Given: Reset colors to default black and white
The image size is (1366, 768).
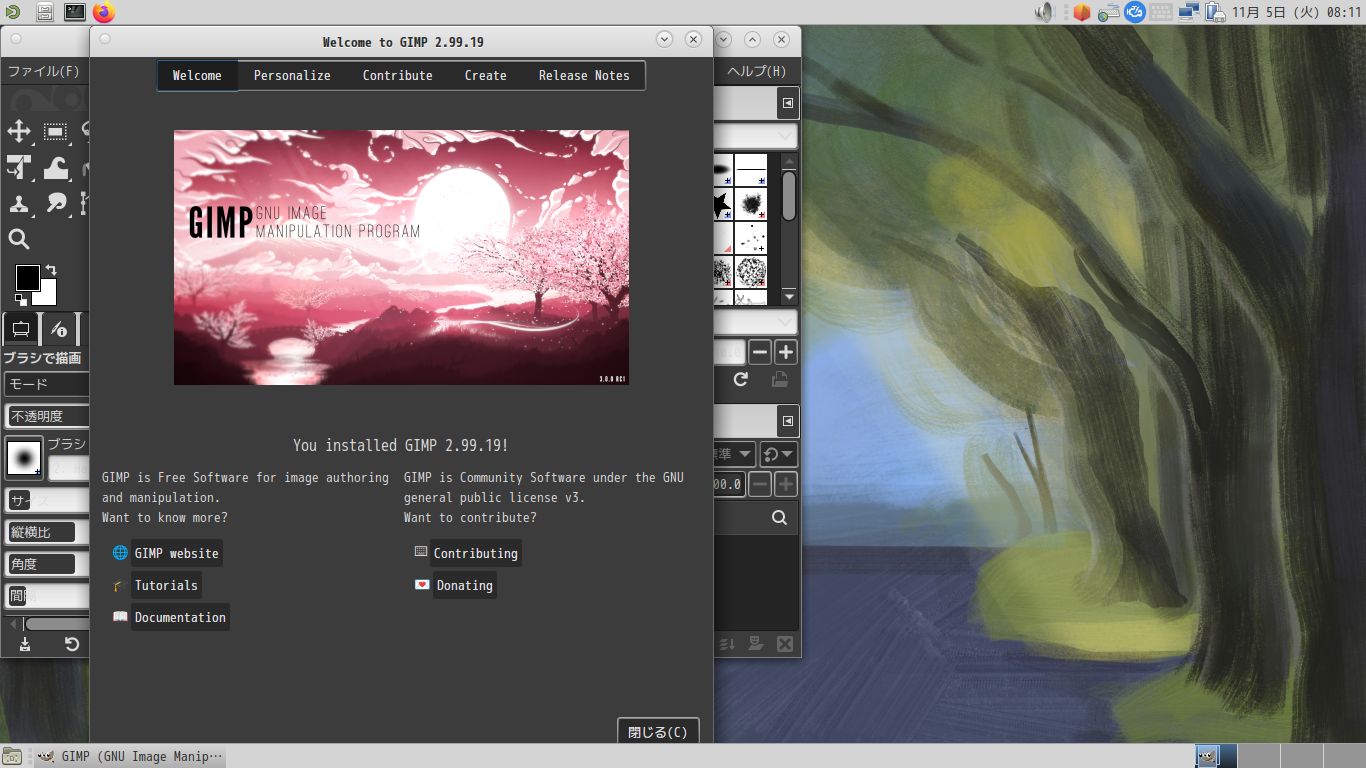Looking at the screenshot, I should click(21, 299).
